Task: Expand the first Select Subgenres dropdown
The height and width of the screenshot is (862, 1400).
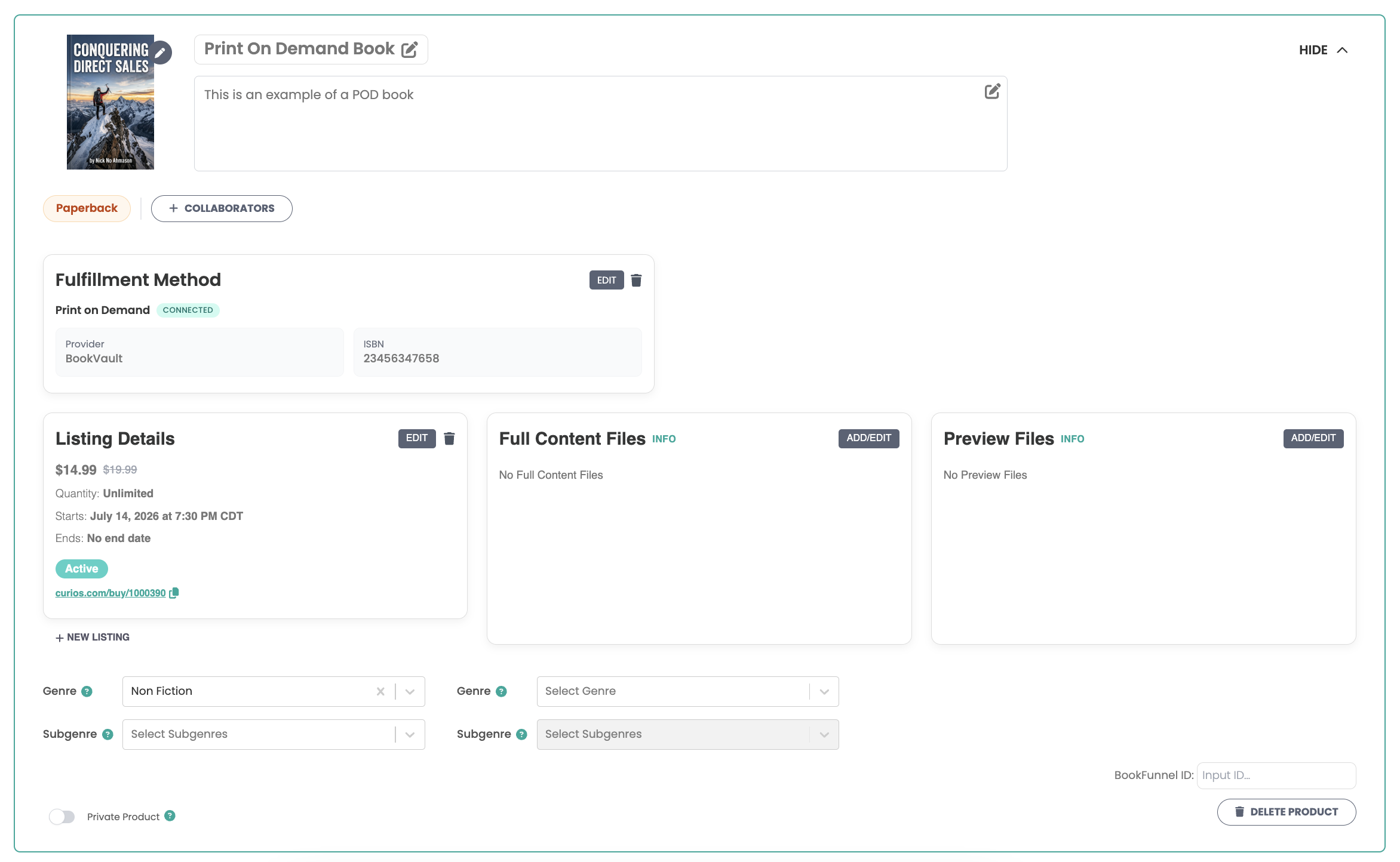Action: click(274, 734)
